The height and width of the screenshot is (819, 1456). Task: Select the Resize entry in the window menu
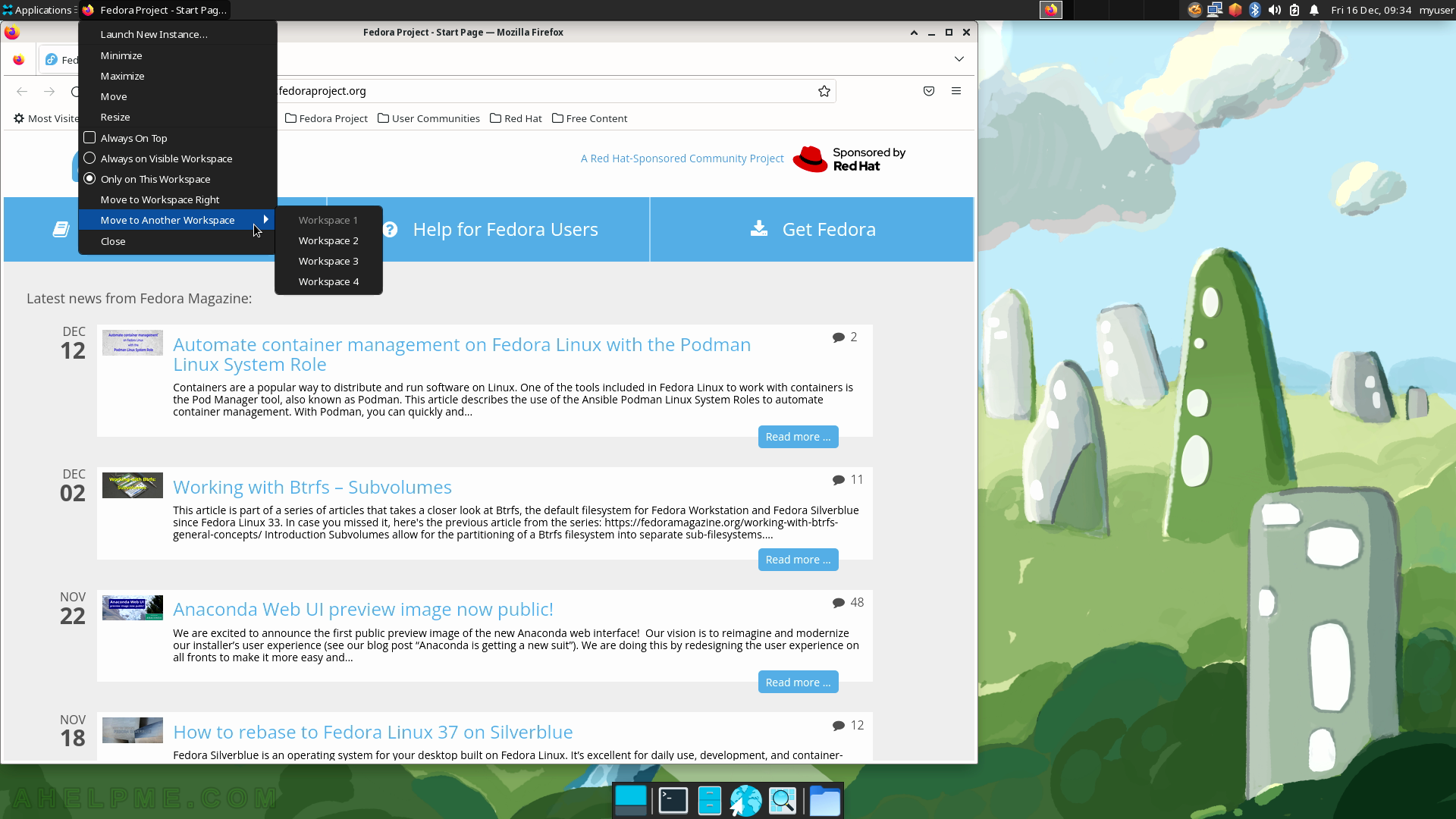177,117
